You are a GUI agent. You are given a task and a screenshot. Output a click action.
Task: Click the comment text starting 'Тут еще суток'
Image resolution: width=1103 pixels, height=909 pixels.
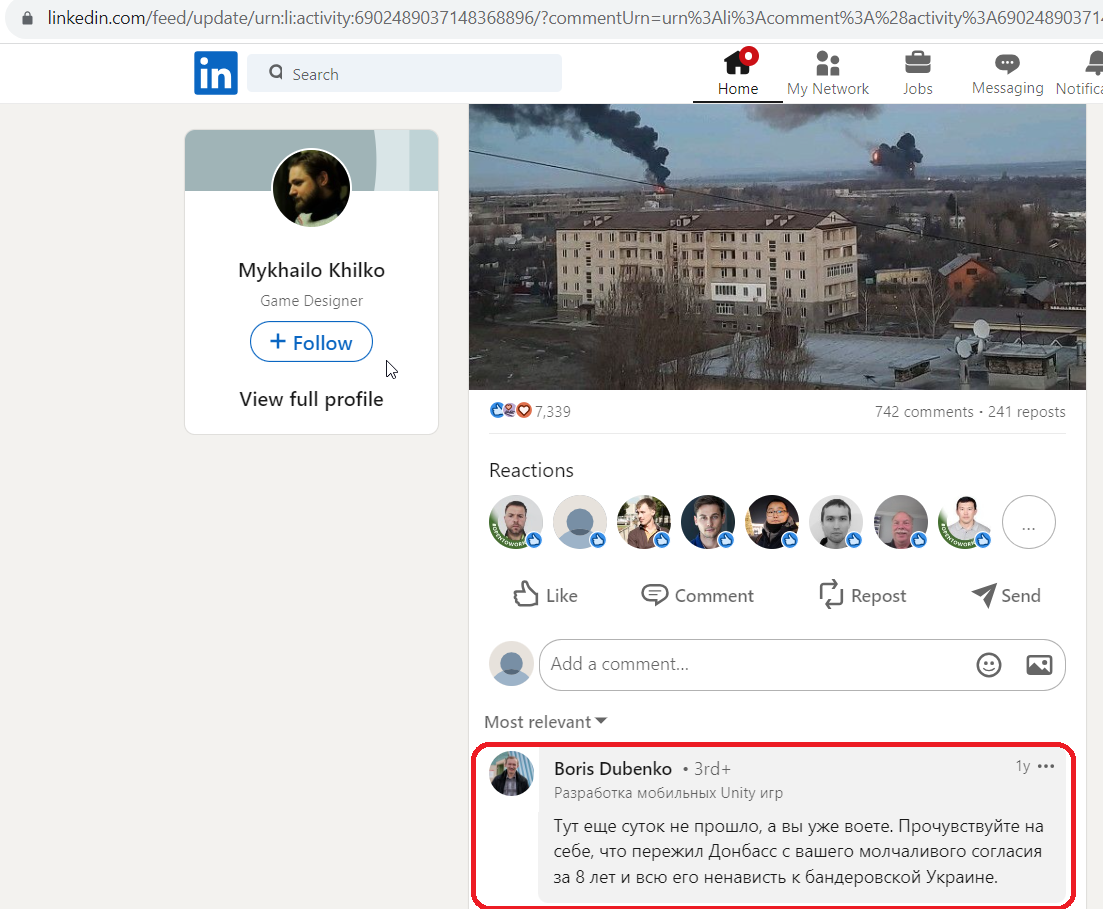point(798,851)
